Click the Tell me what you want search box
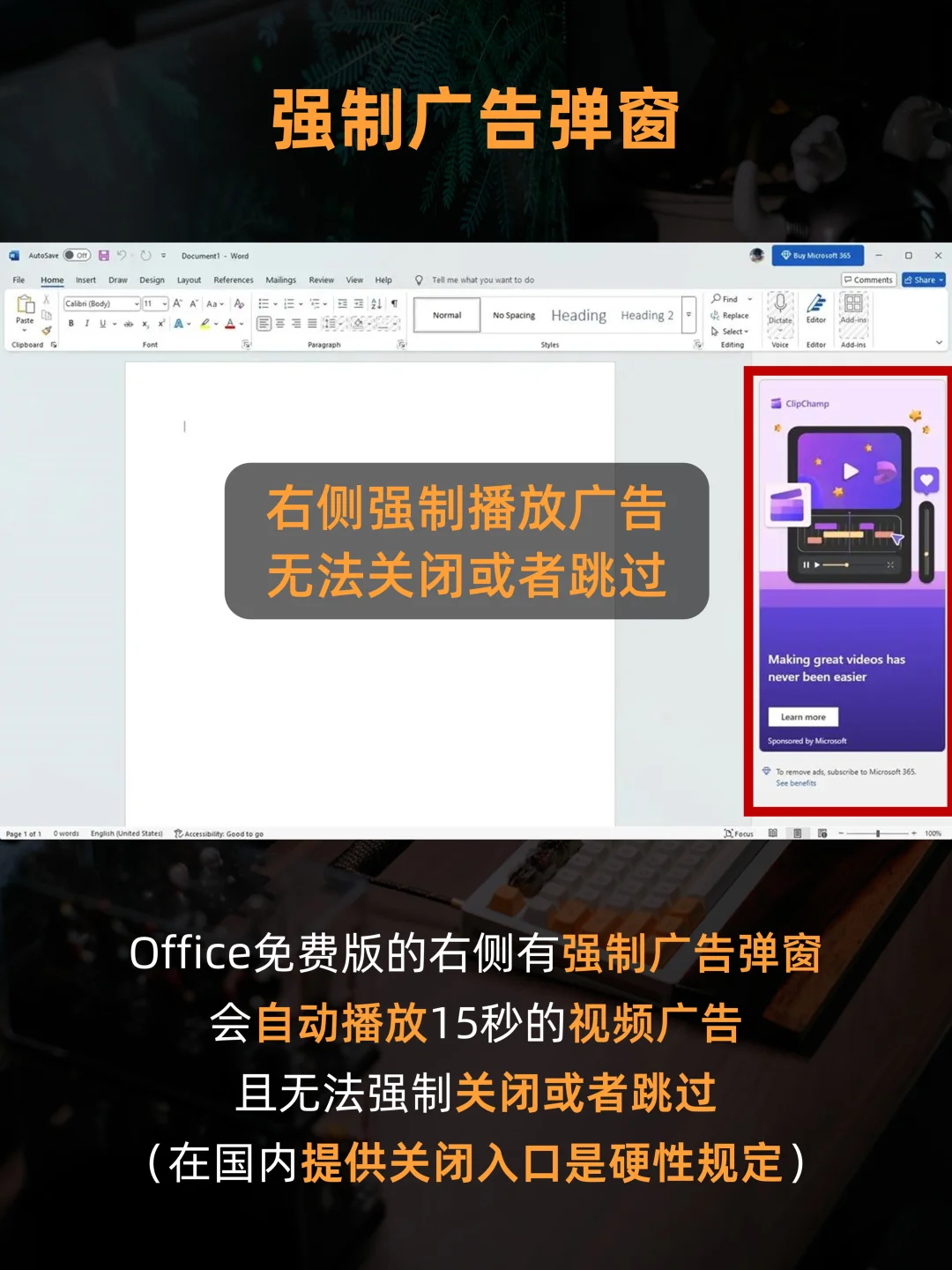 (x=483, y=280)
